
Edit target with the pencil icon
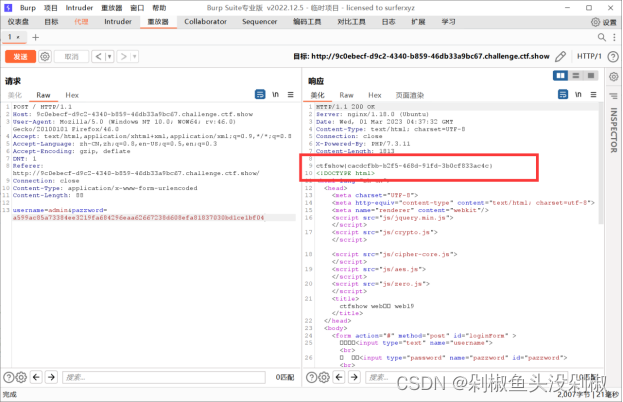(560, 56)
